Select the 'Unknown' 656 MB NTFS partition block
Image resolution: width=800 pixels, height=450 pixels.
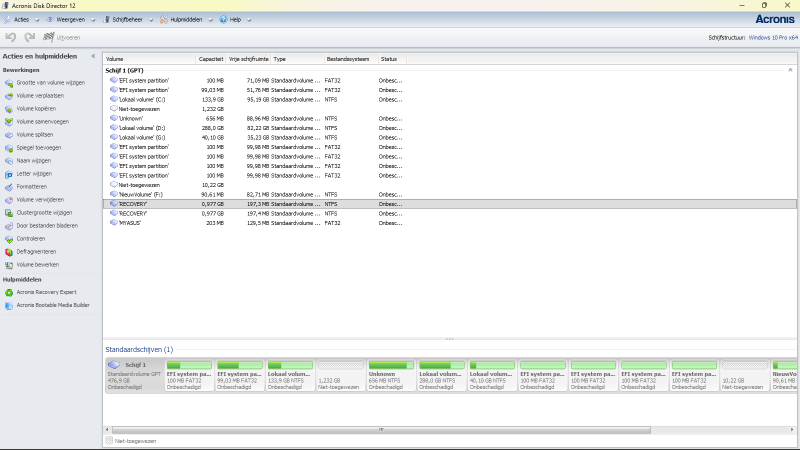point(391,375)
